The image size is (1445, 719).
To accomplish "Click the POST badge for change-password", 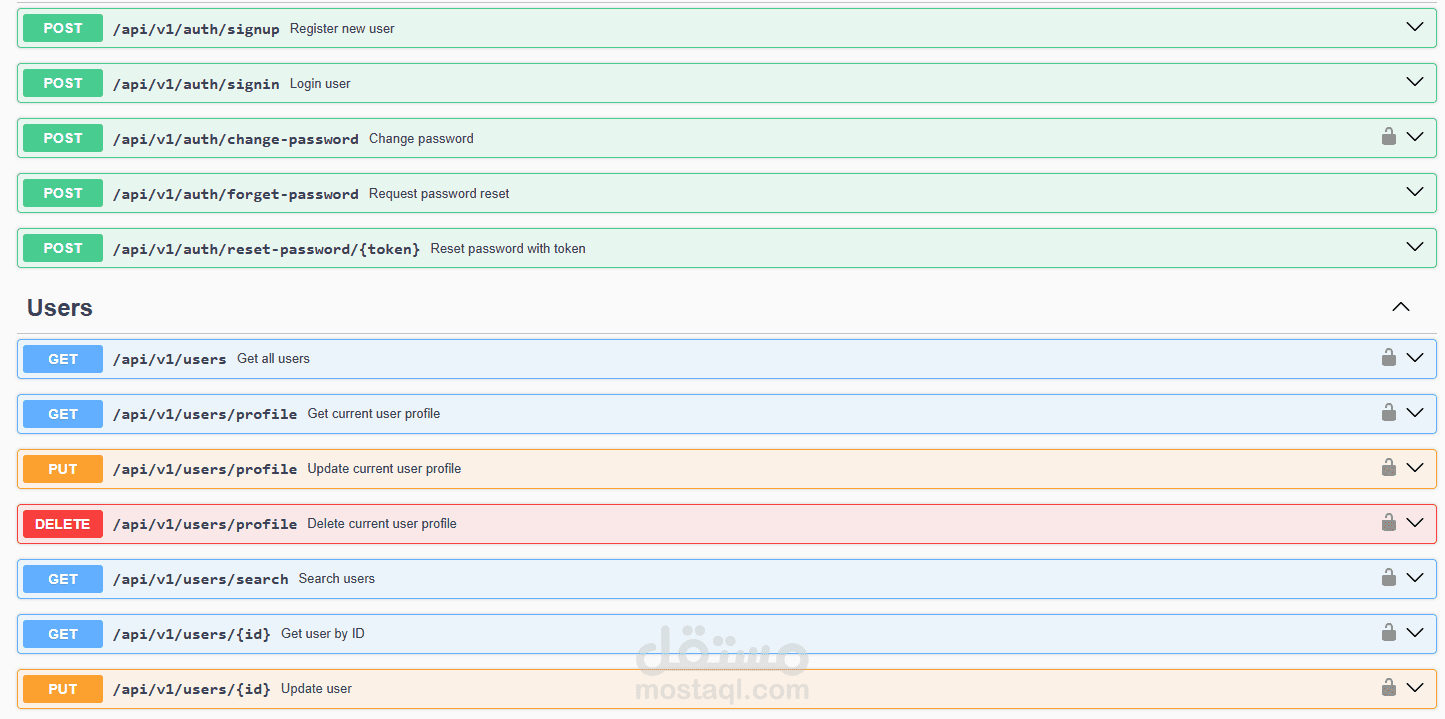I will pos(63,138).
